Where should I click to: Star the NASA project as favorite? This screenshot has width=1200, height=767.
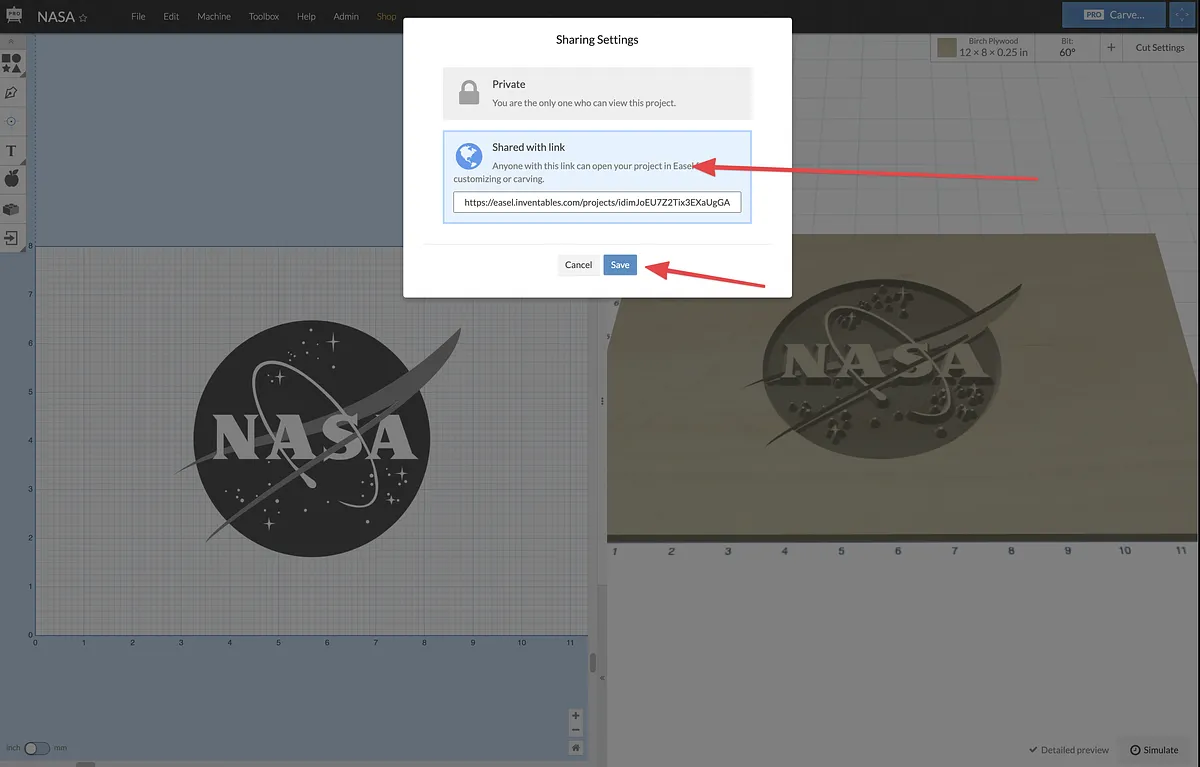point(83,18)
